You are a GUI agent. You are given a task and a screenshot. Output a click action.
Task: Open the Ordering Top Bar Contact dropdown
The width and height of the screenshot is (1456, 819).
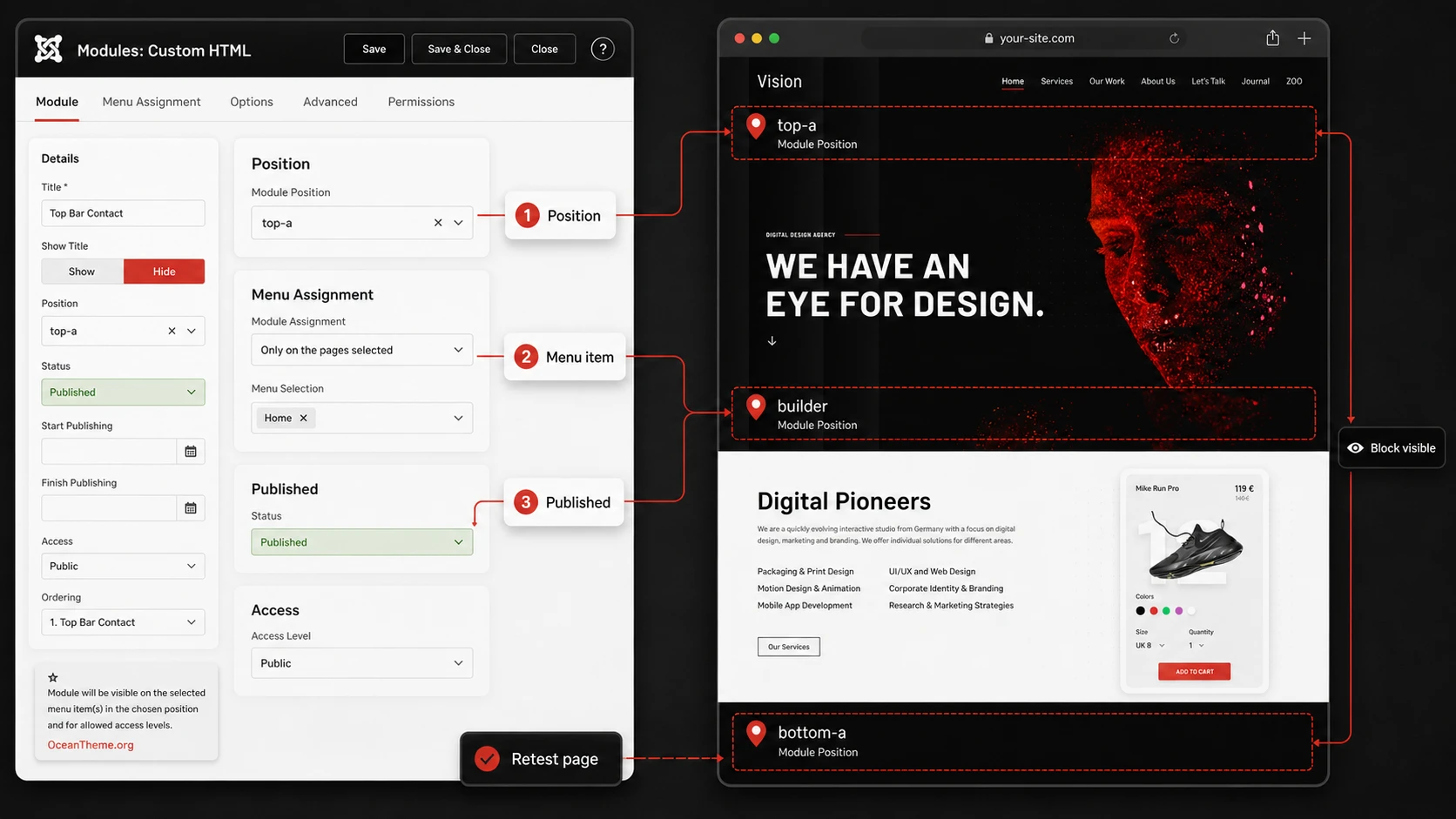[x=123, y=622]
